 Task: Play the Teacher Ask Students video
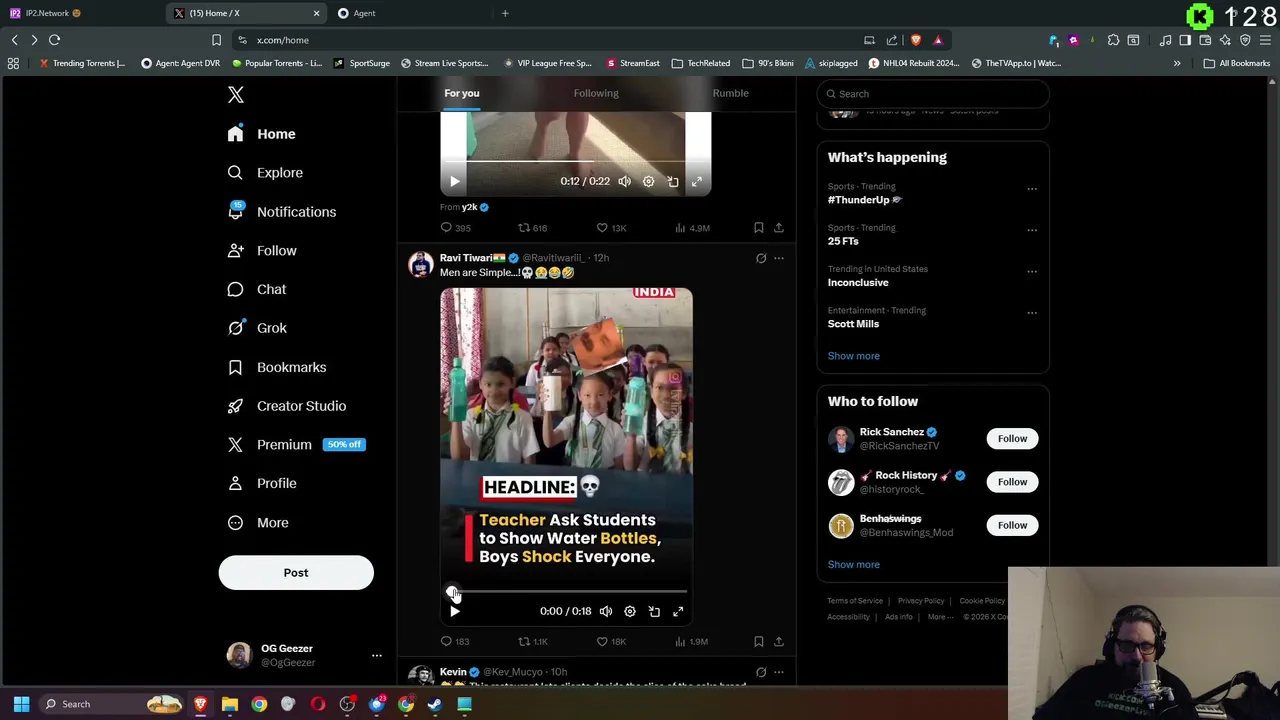coord(454,612)
